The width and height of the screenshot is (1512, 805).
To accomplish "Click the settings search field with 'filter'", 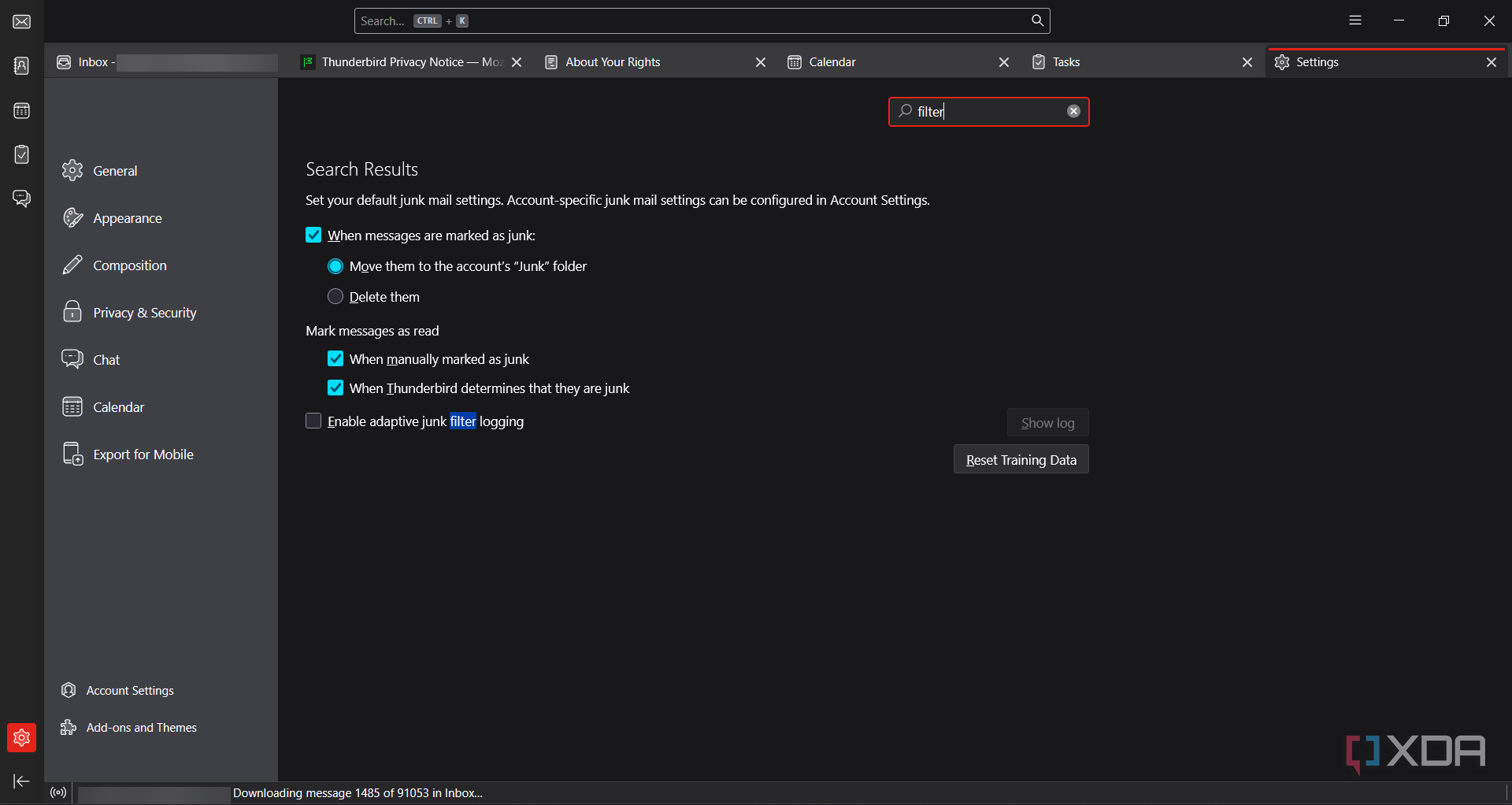I will (988, 111).
